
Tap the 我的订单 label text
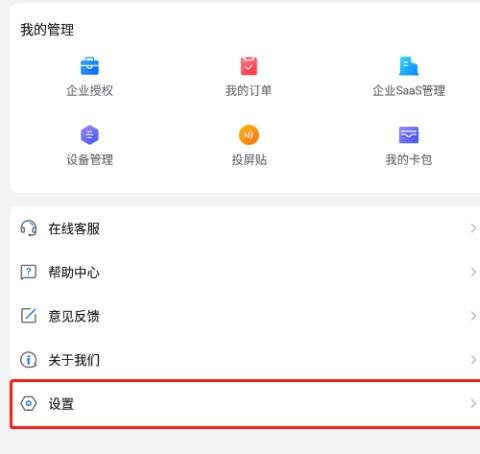249,91
